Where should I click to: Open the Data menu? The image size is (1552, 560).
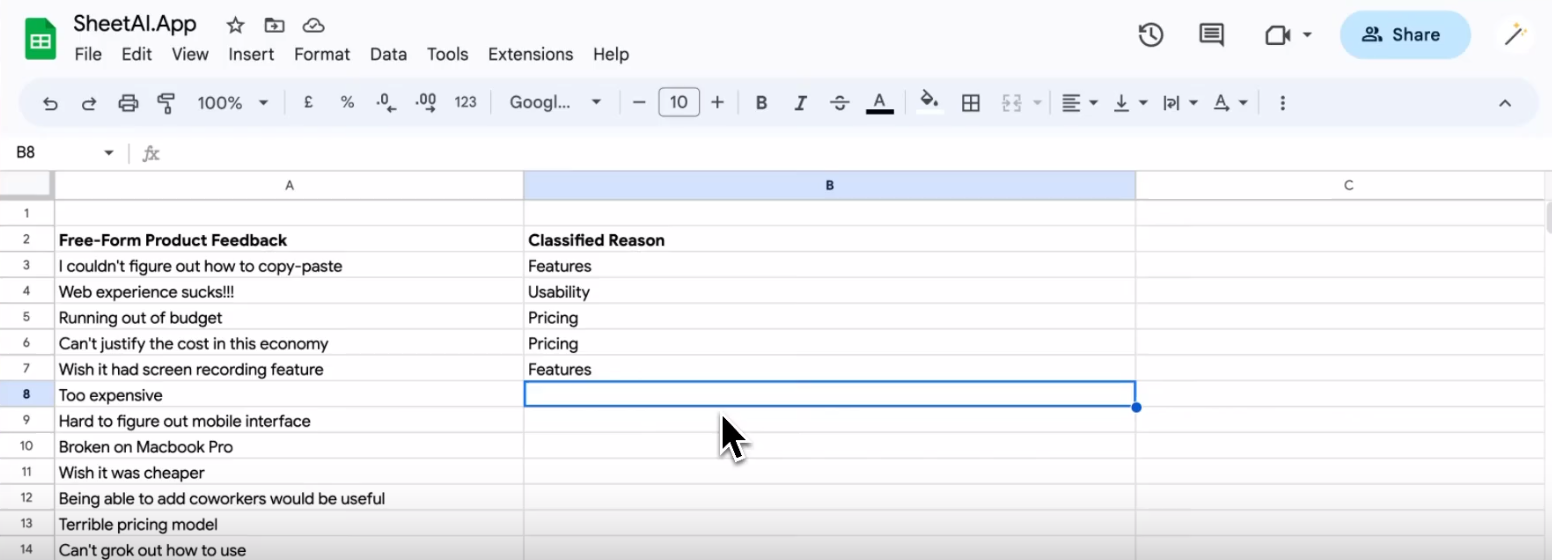pyautogui.click(x=388, y=54)
